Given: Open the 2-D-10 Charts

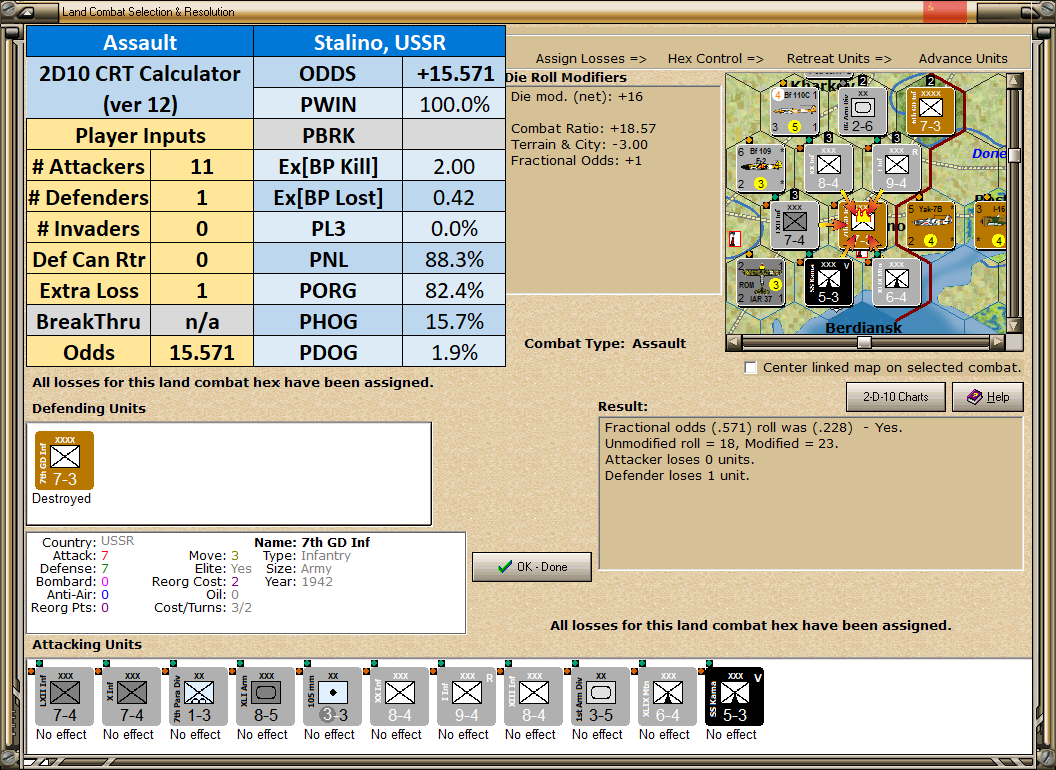Looking at the screenshot, I should click(x=896, y=397).
